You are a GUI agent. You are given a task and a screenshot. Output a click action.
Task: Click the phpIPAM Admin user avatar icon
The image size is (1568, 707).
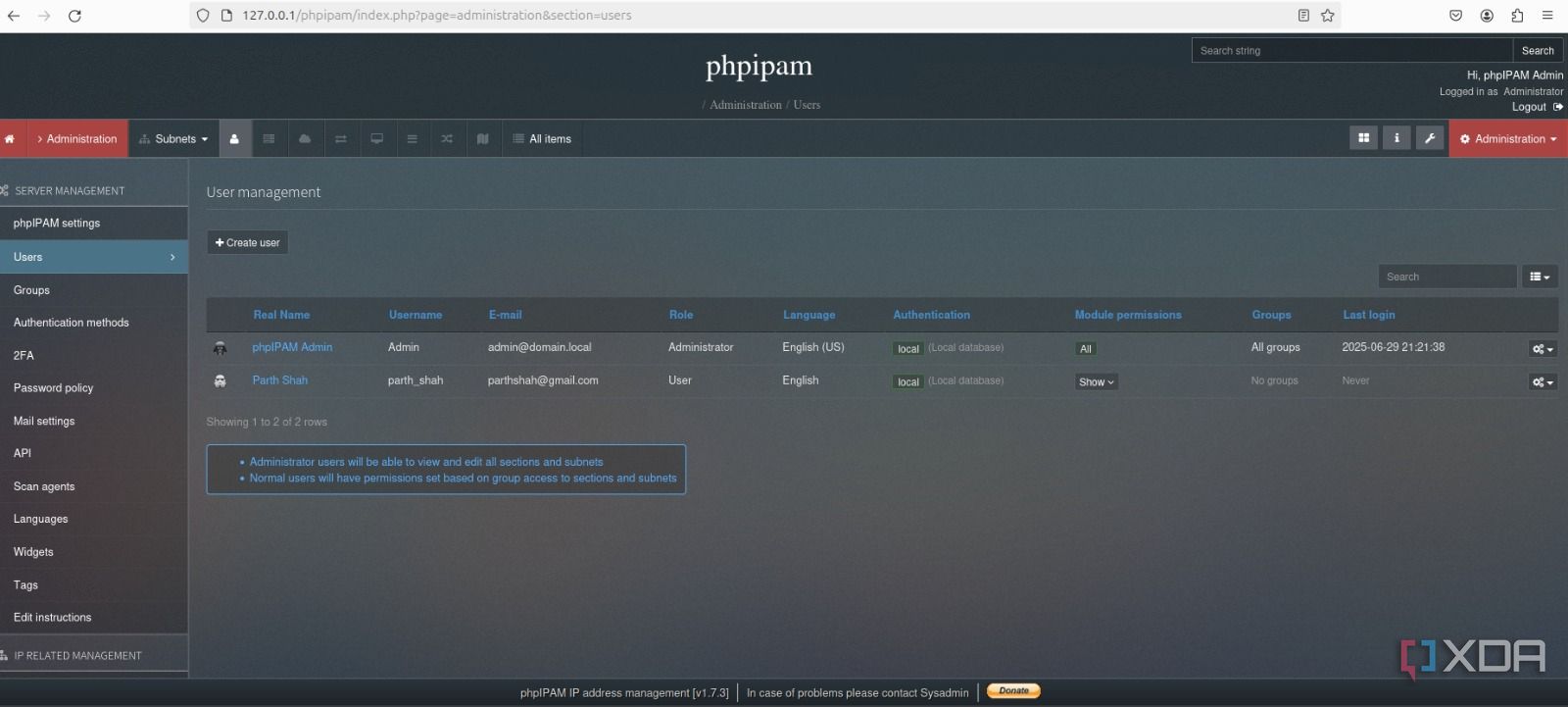tap(220, 348)
